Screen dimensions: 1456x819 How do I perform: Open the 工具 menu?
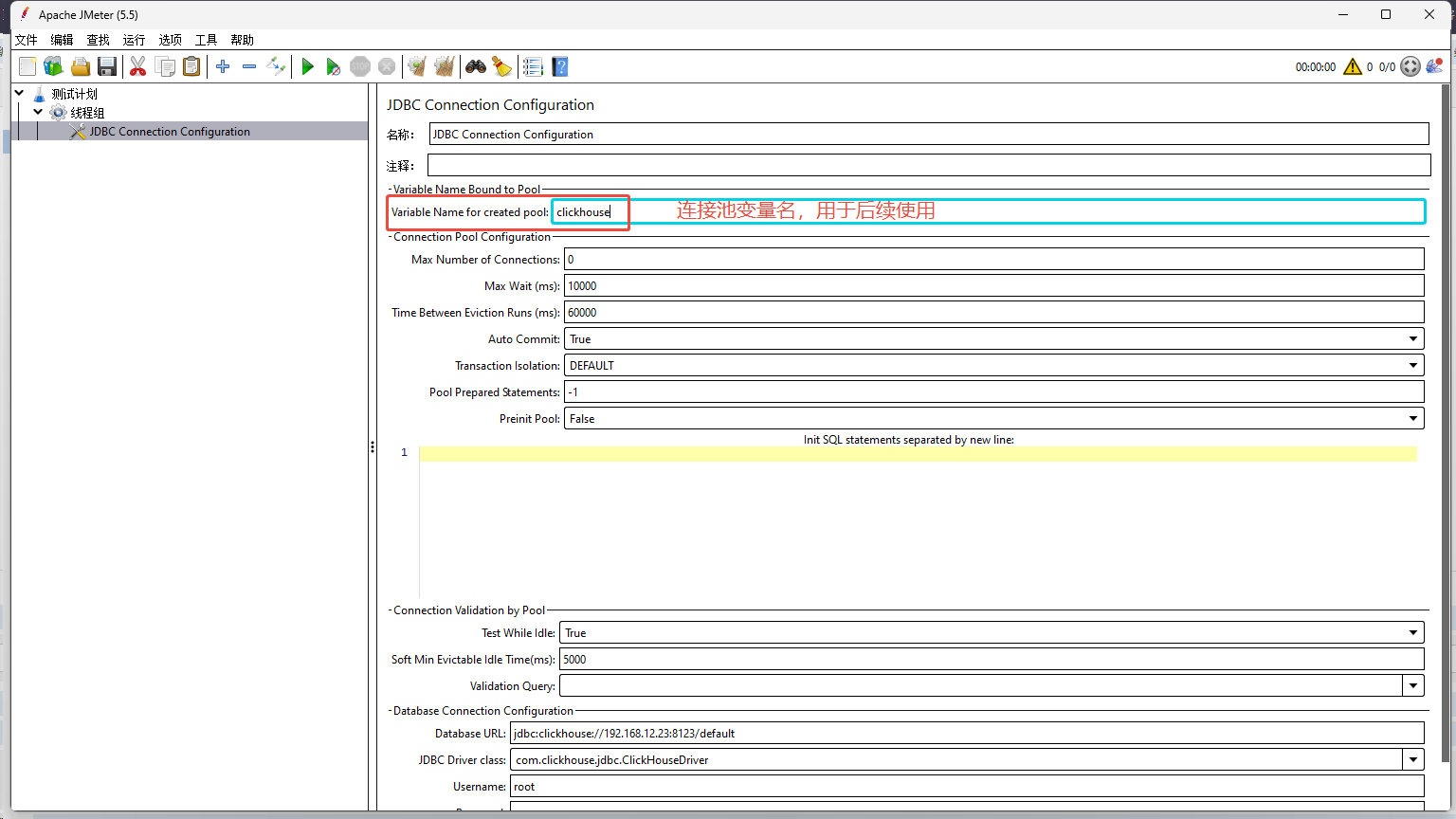click(x=207, y=40)
